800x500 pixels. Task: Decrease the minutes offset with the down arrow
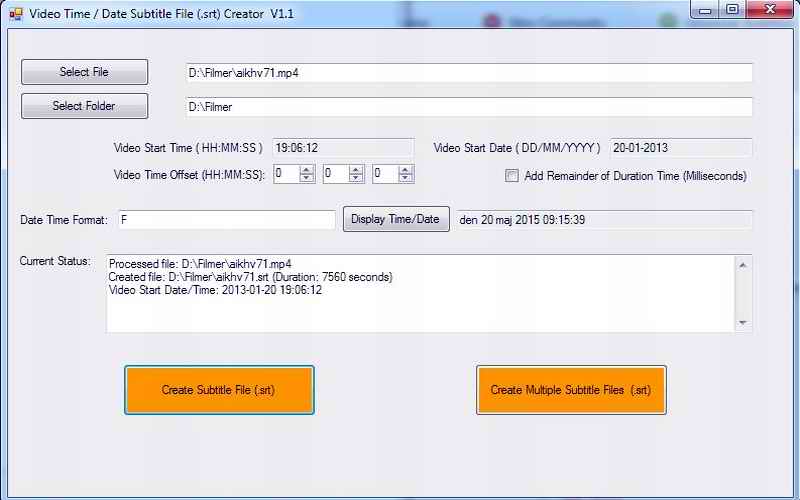pyautogui.click(x=357, y=178)
